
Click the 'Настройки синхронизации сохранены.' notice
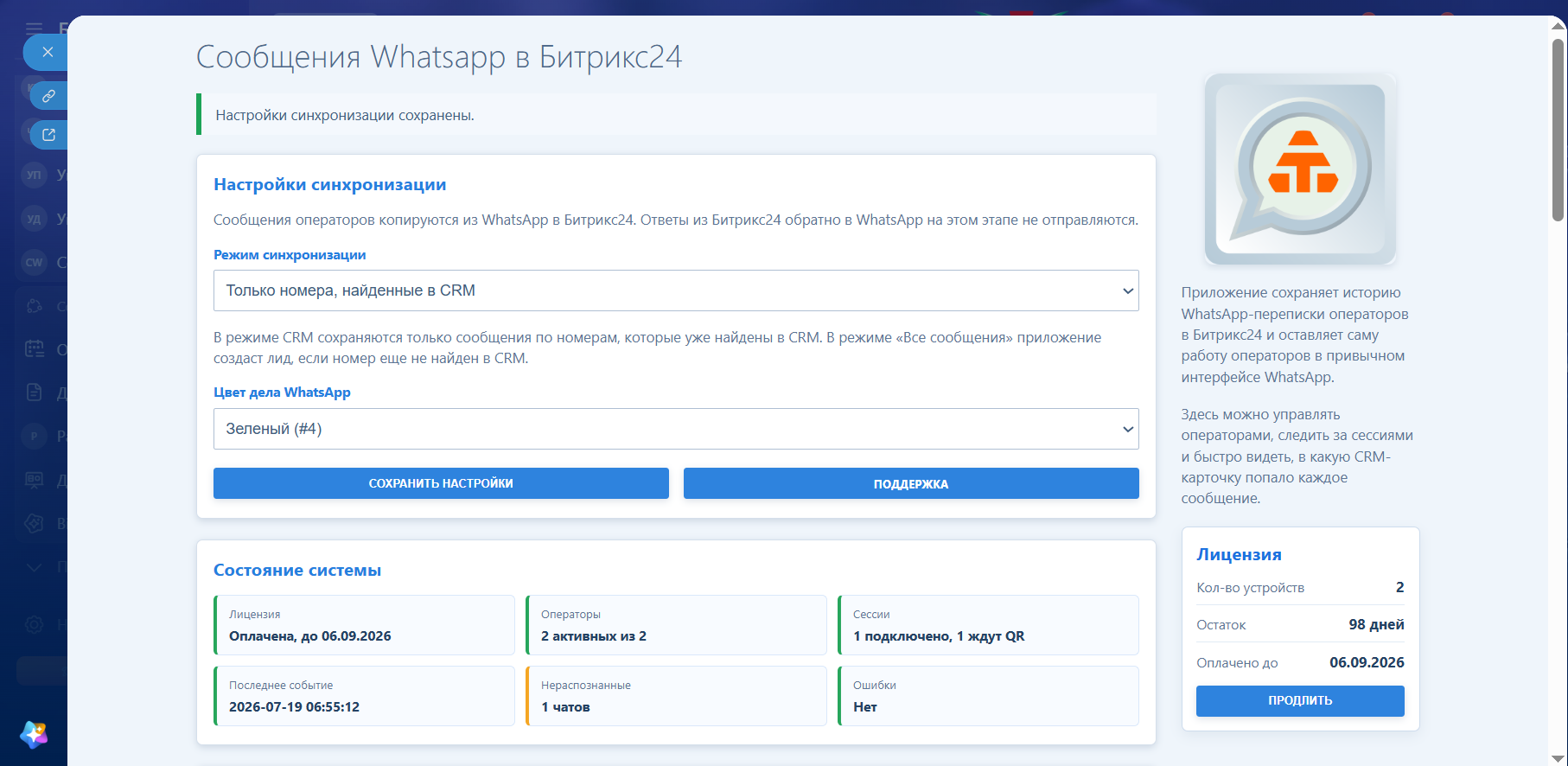[677, 115]
